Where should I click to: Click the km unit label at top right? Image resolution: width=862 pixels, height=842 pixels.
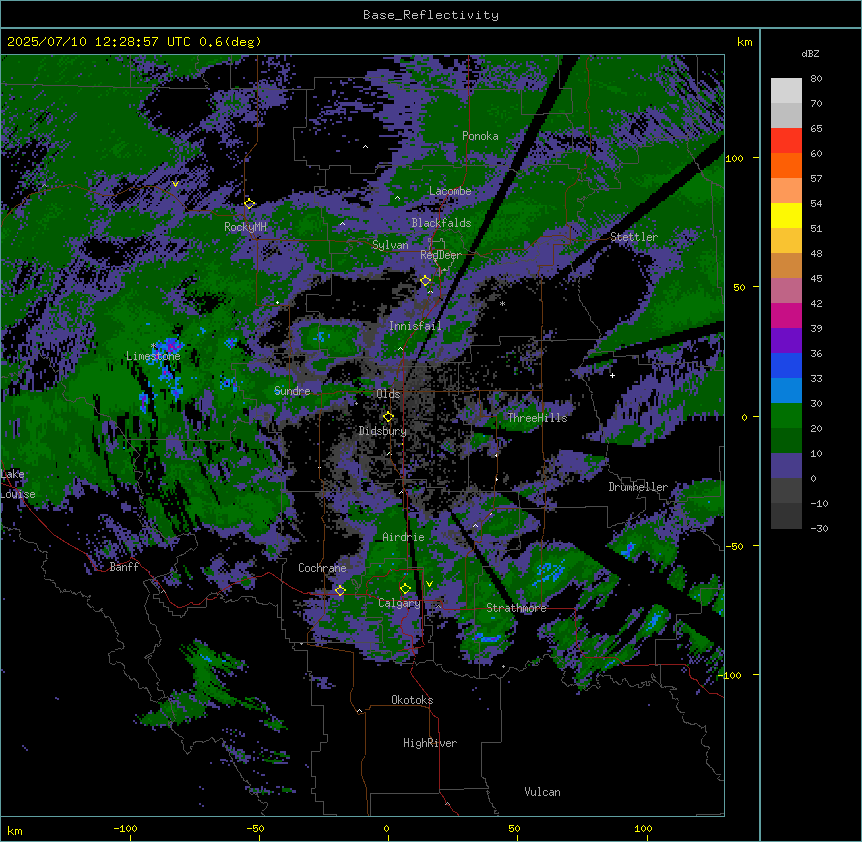744,42
